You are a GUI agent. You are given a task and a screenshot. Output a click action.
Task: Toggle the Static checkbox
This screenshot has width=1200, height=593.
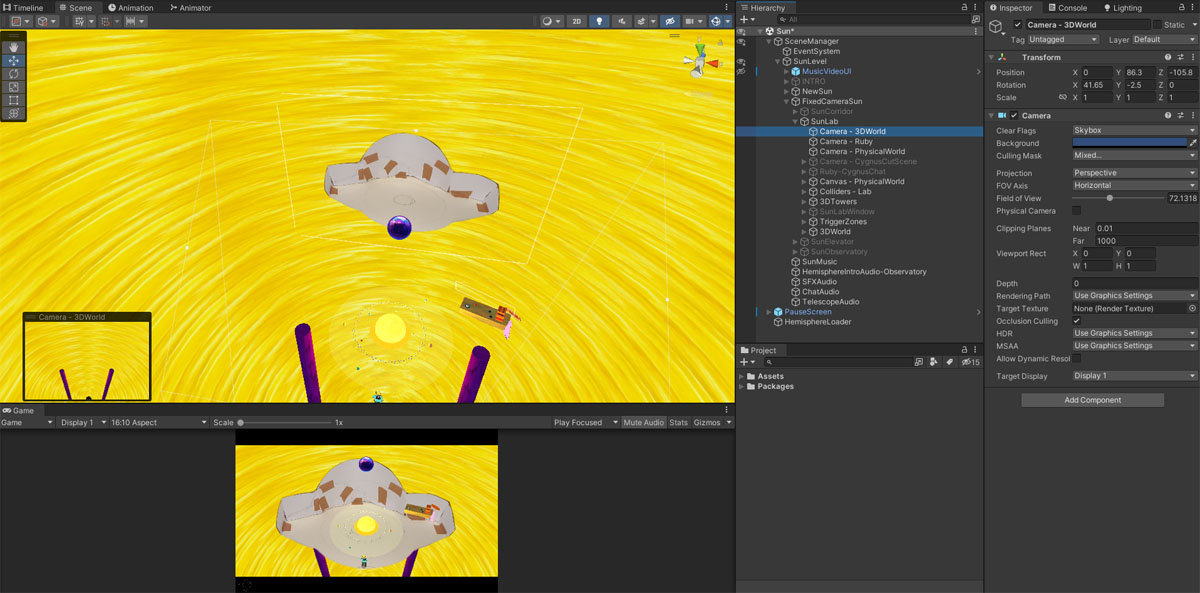[1158, 25]
